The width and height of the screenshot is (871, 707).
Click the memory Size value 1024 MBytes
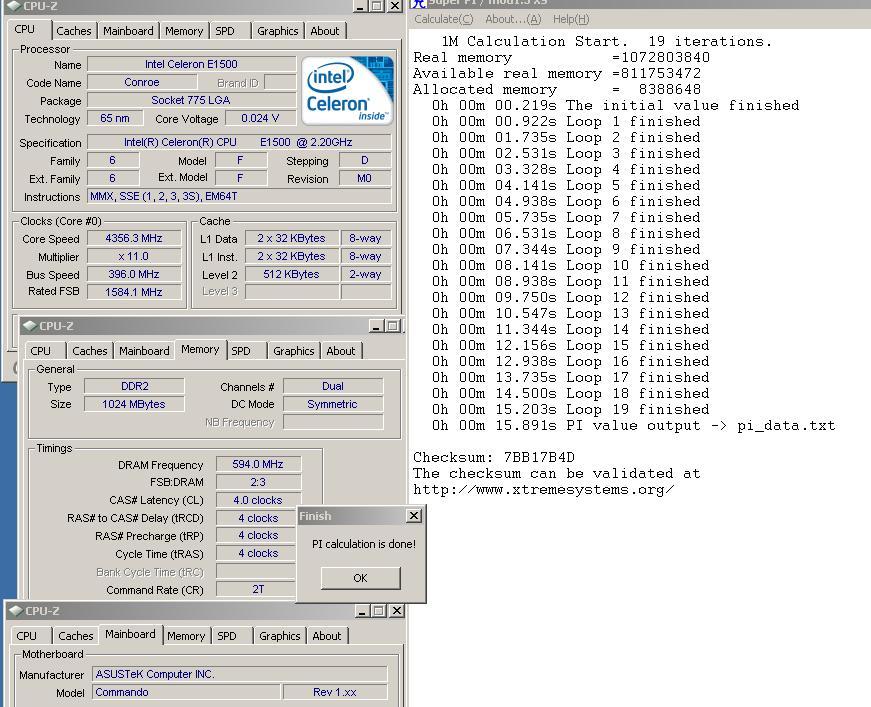(134, 404)
